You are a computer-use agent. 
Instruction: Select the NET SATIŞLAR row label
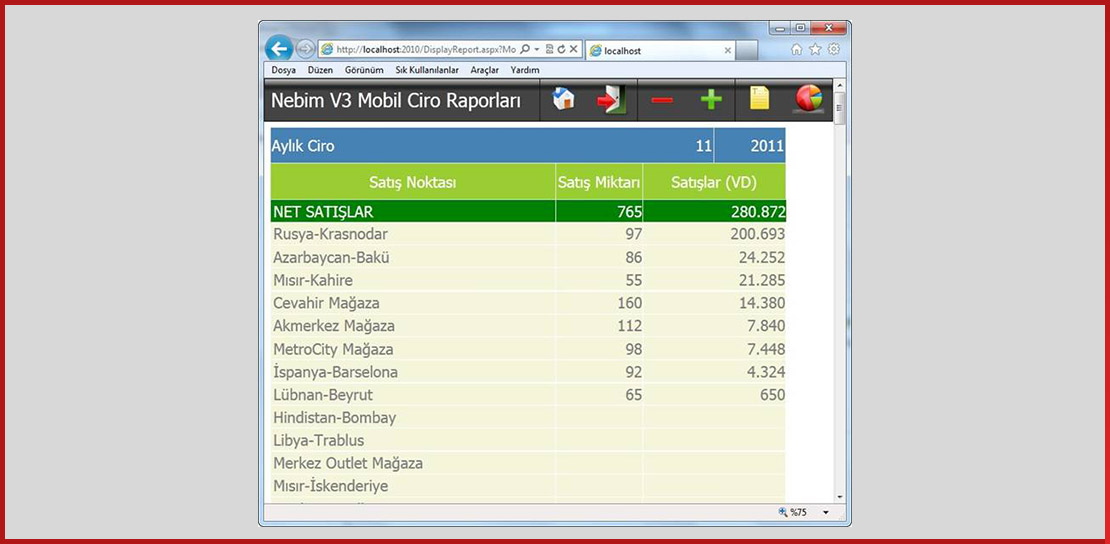coord(323,211)
